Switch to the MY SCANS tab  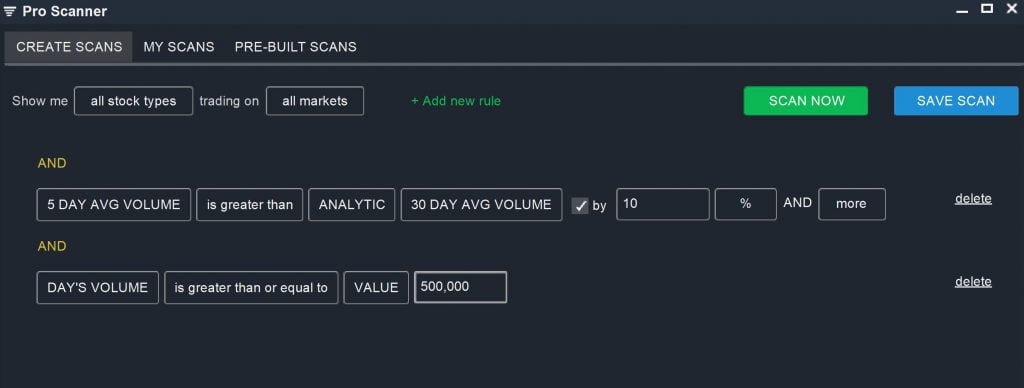point(179,47)
